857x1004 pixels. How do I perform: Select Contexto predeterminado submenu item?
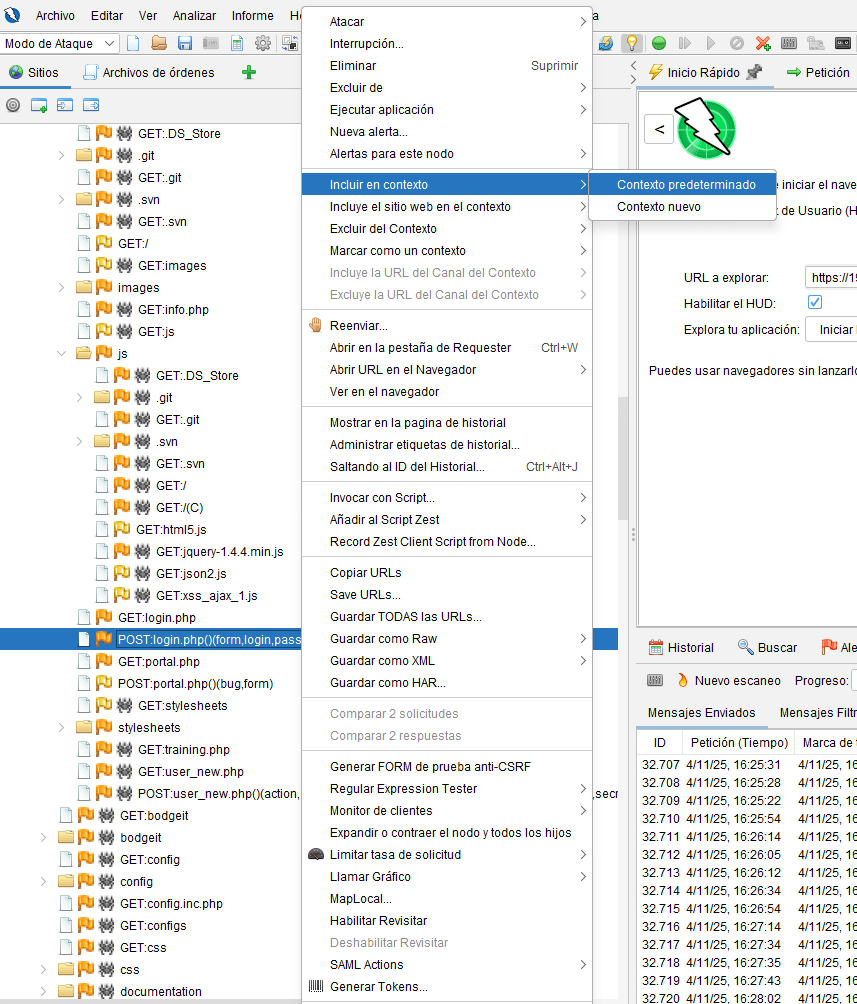[686, 185]
